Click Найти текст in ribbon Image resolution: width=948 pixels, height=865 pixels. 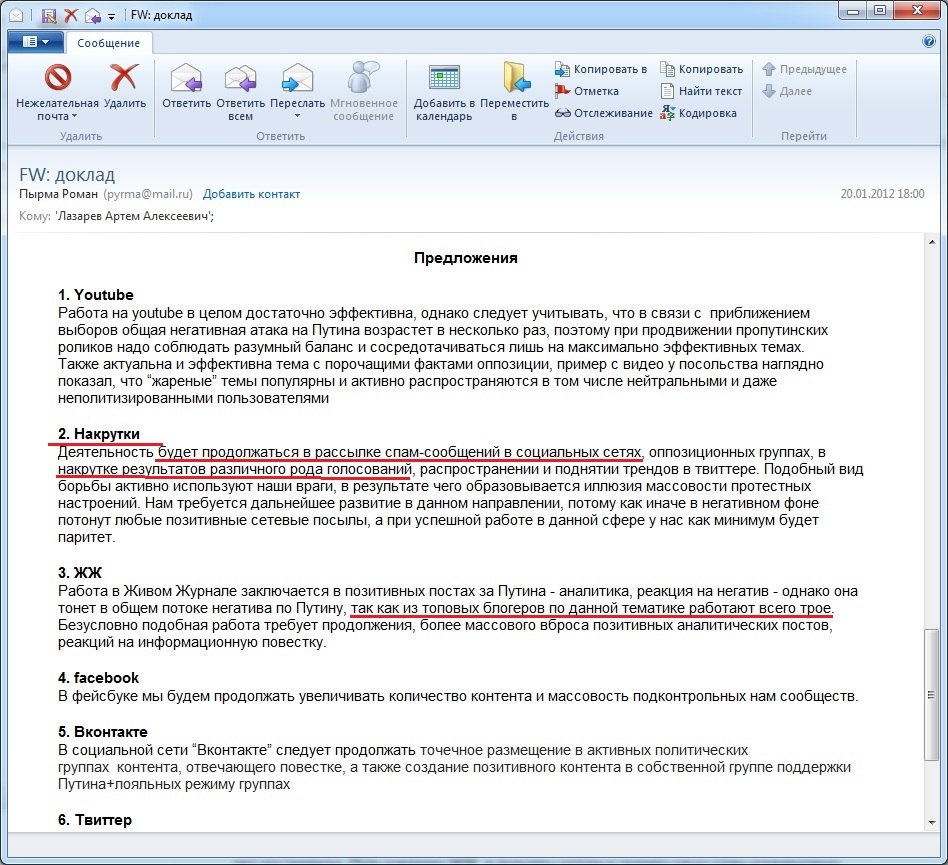701,91
